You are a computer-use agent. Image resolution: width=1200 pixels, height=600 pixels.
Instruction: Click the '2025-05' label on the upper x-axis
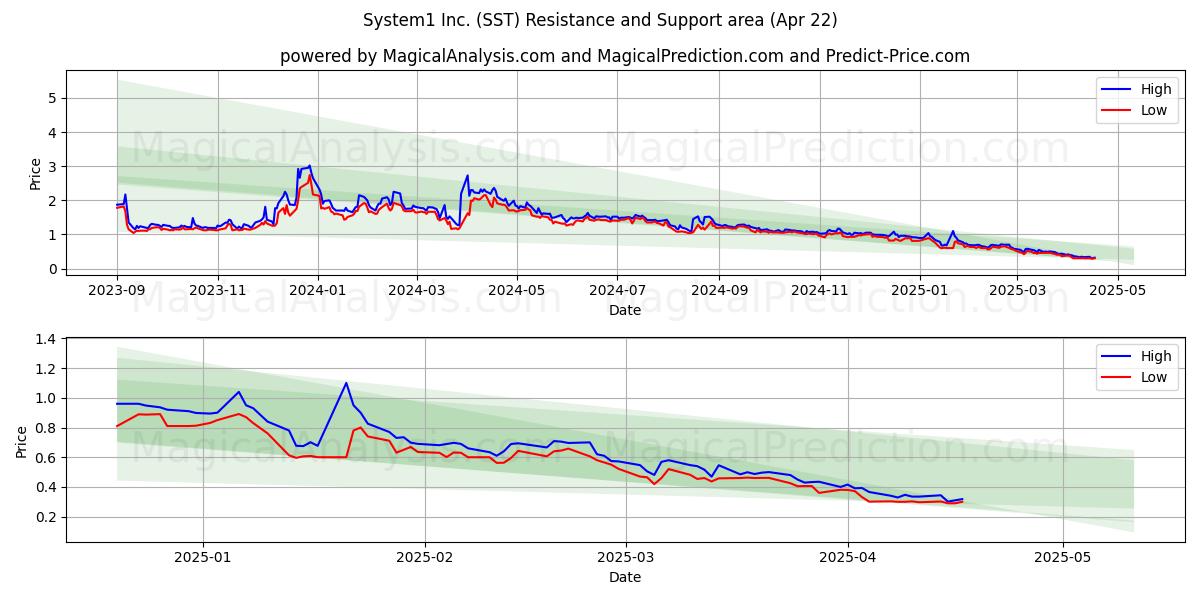tap(1117, 290)
